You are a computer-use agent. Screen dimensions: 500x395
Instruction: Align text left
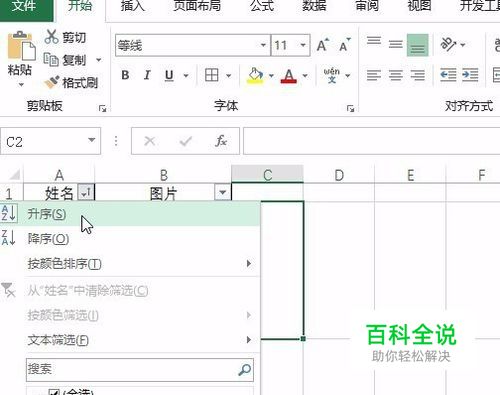[374, 75]
